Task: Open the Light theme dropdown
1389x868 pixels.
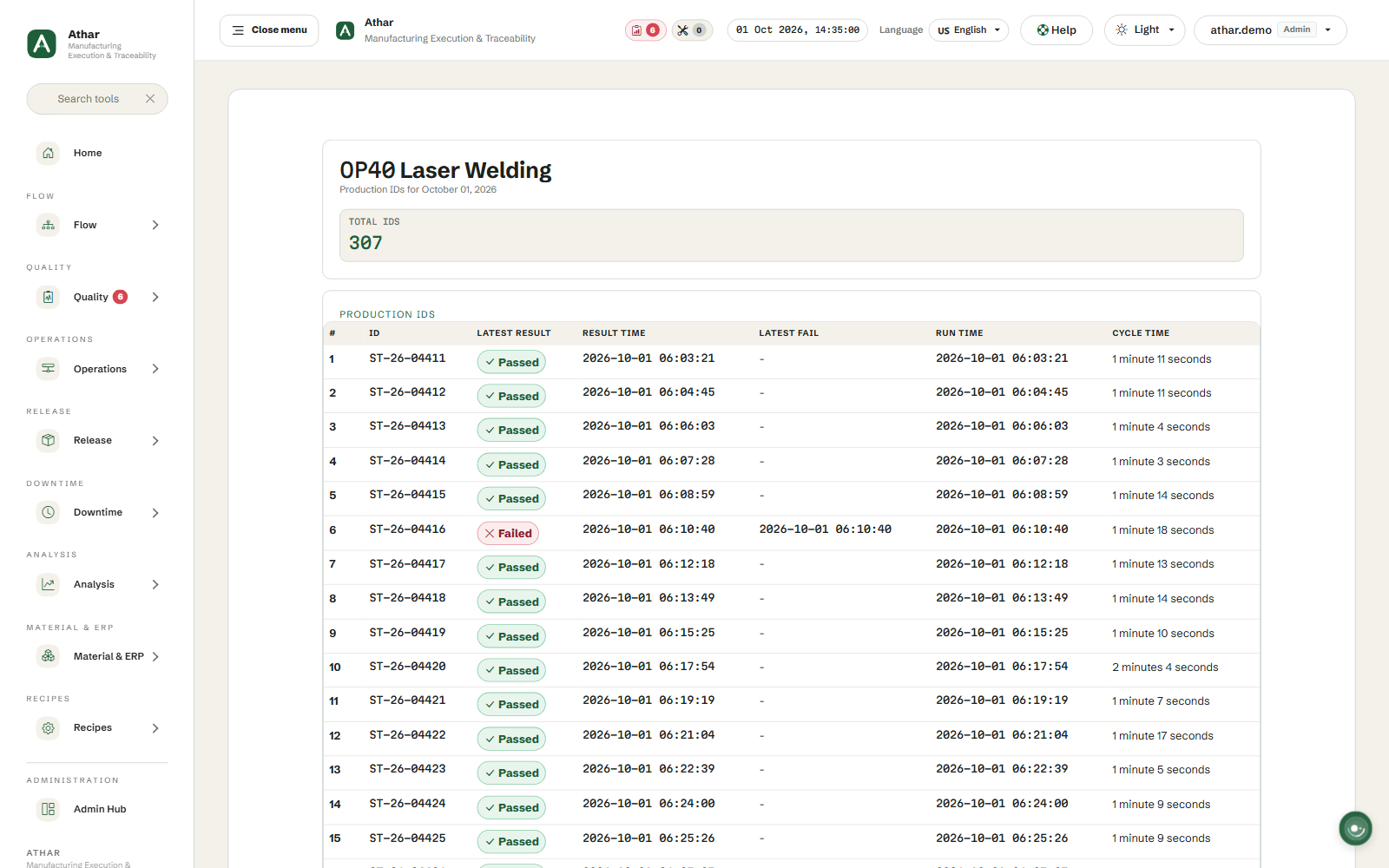Action: 1144,30
